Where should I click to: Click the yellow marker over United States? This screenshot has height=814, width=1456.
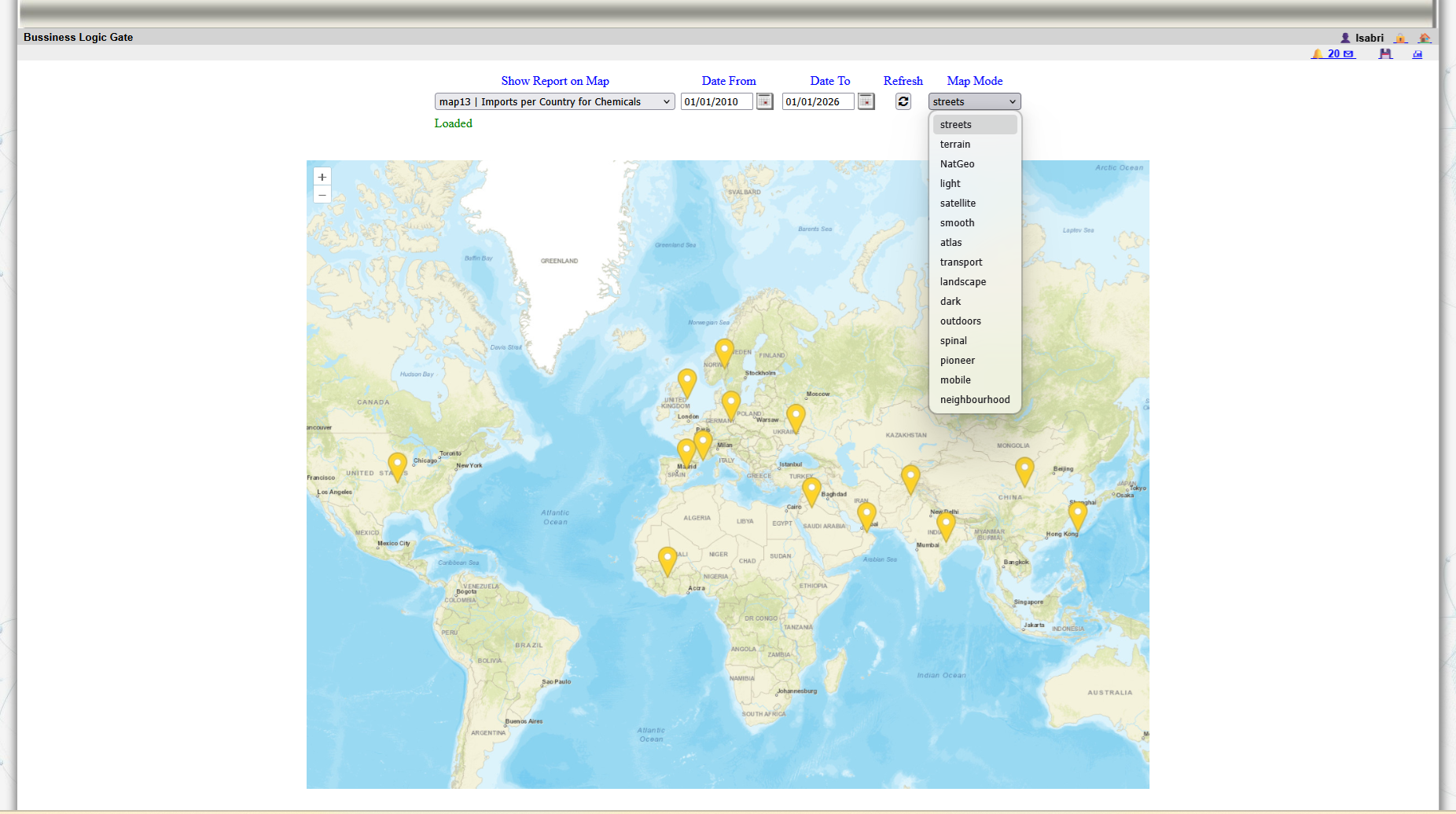(x=398, y=464)
